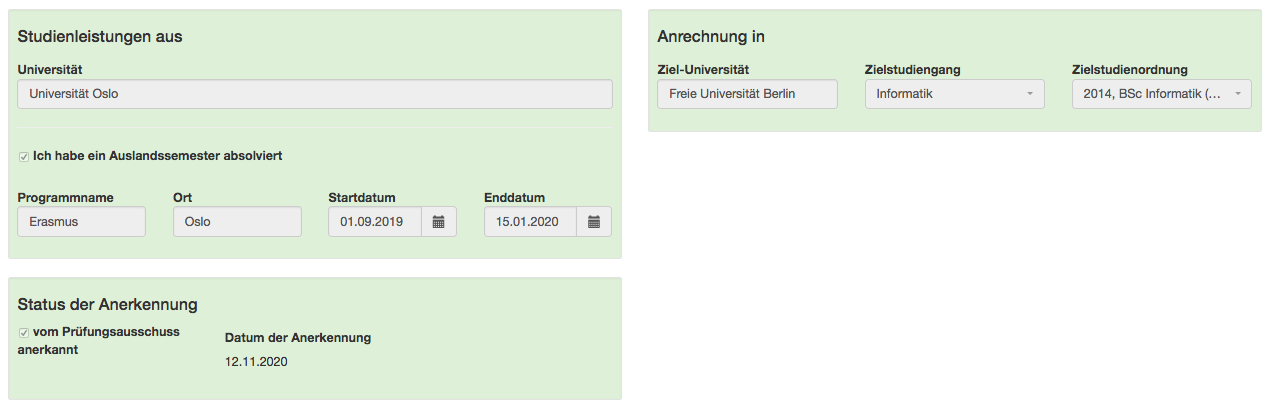Toggle the Auslandssemester absolviert checkbox

pos(24,157)
